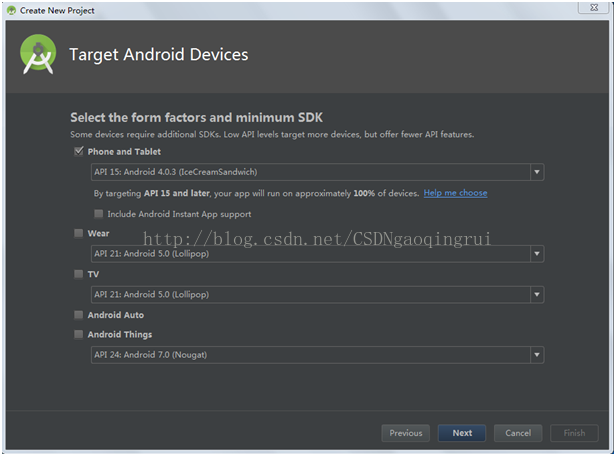Open the Phone and Tablet minimum SDK arrow

(x=537, y=172)
